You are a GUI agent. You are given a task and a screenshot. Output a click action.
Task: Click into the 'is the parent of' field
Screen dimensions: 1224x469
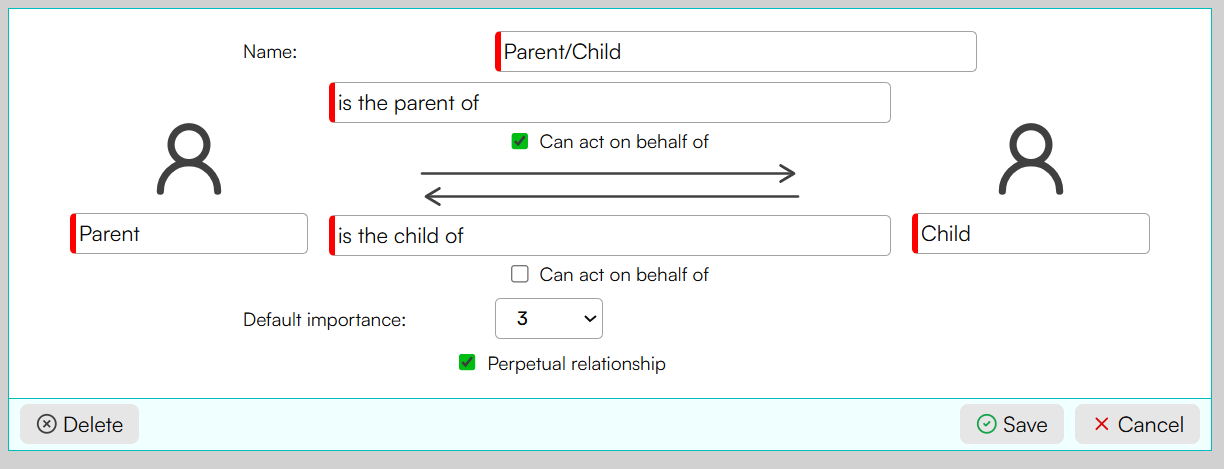point(610,102)
